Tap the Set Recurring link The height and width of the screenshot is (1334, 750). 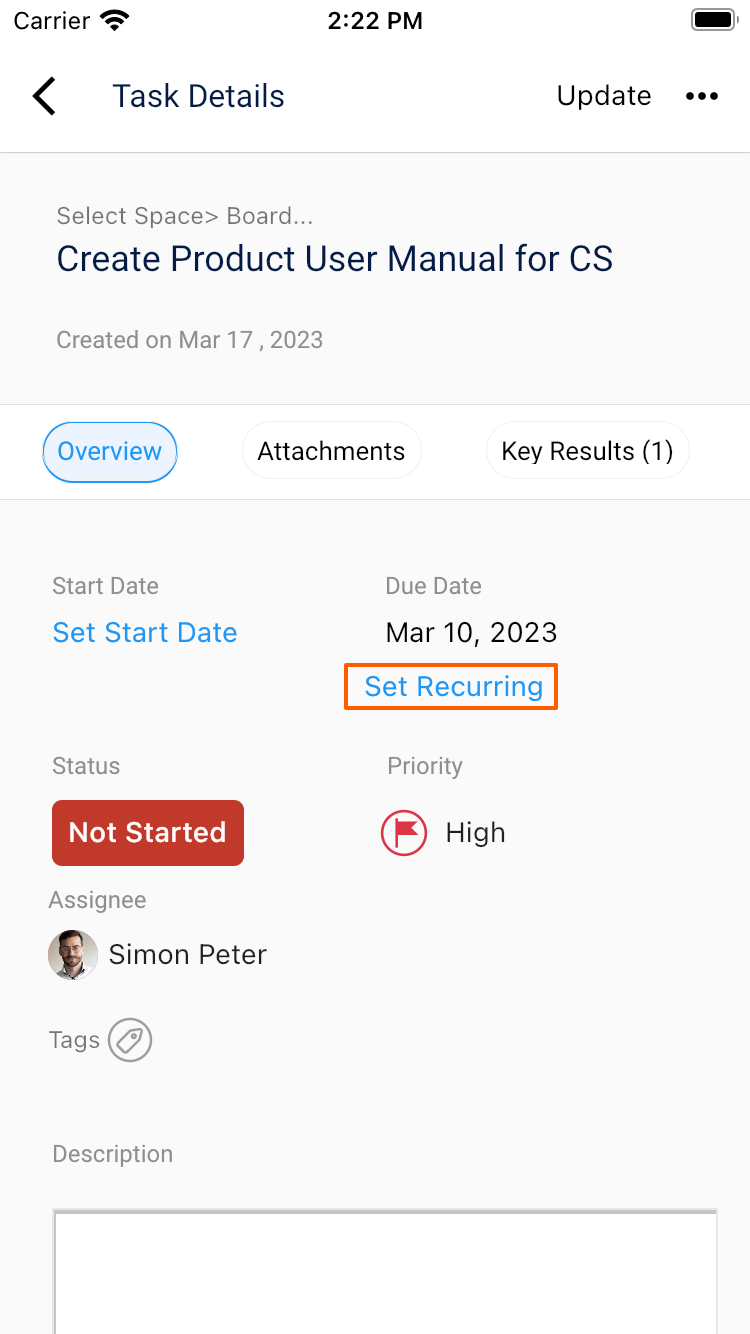coord(450,686)
